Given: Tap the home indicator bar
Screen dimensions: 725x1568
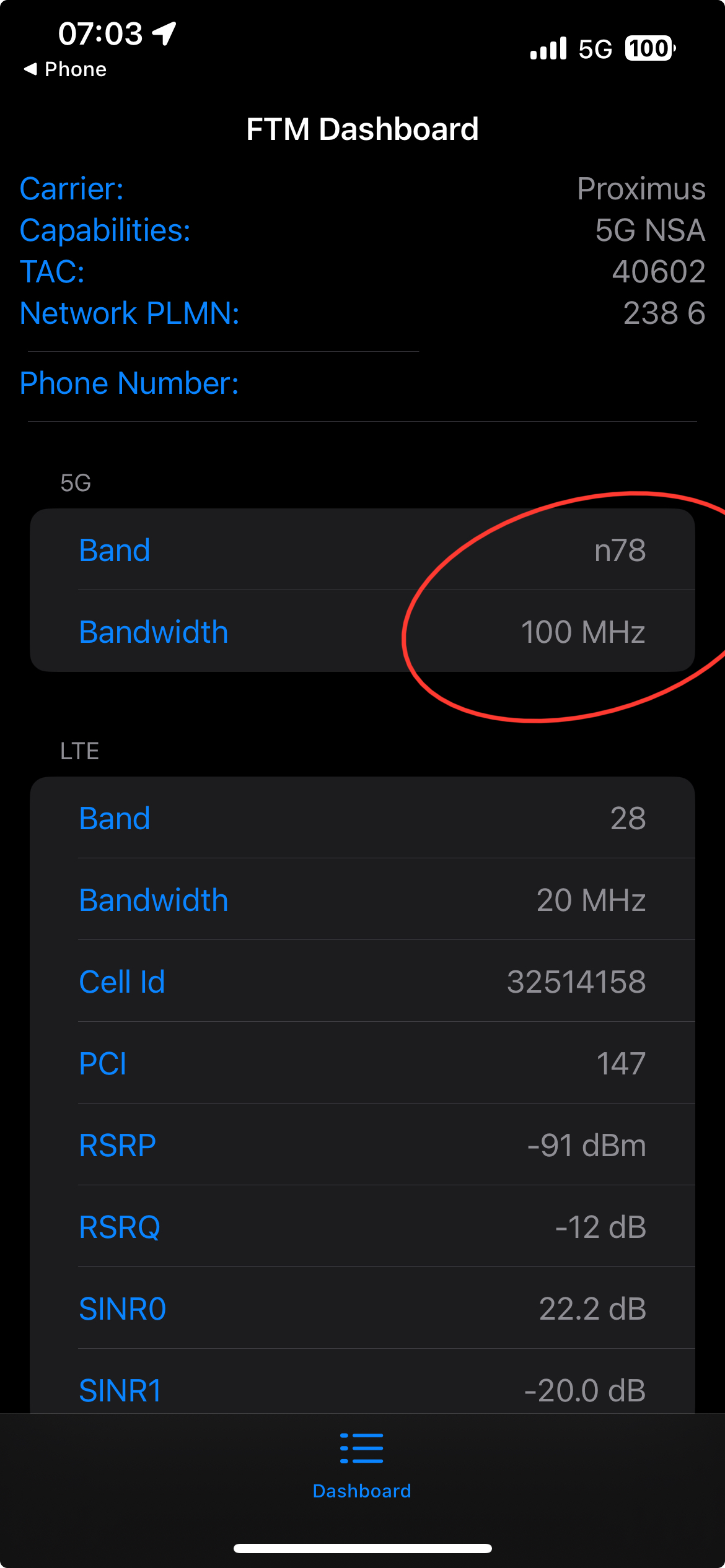Looking at the screenshot, I should point(362,1548).
